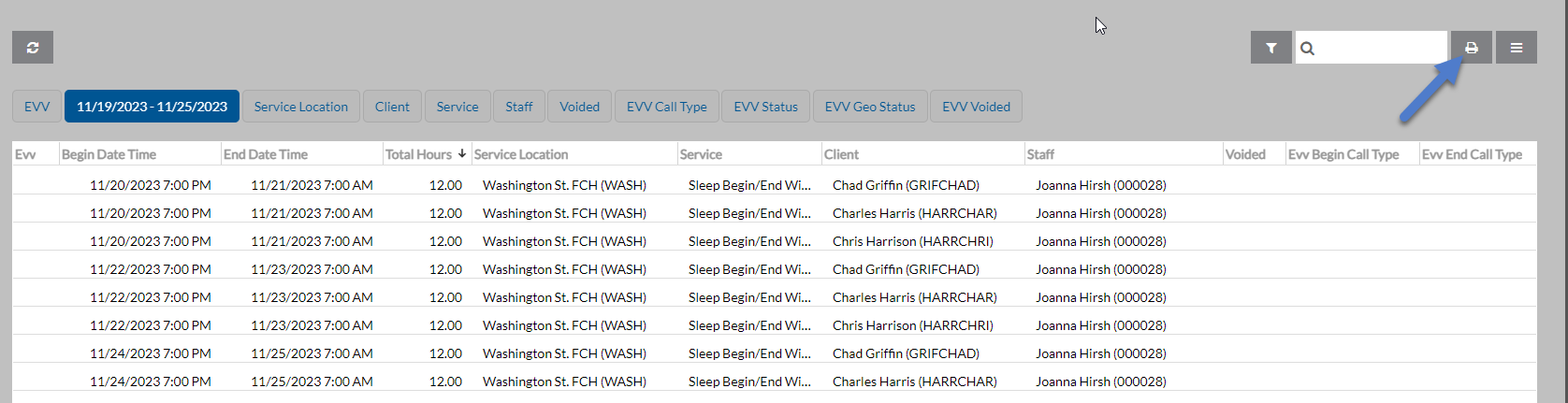Click the search magnifier icon
1568x403 pixels.
[x=1308, y=49]
